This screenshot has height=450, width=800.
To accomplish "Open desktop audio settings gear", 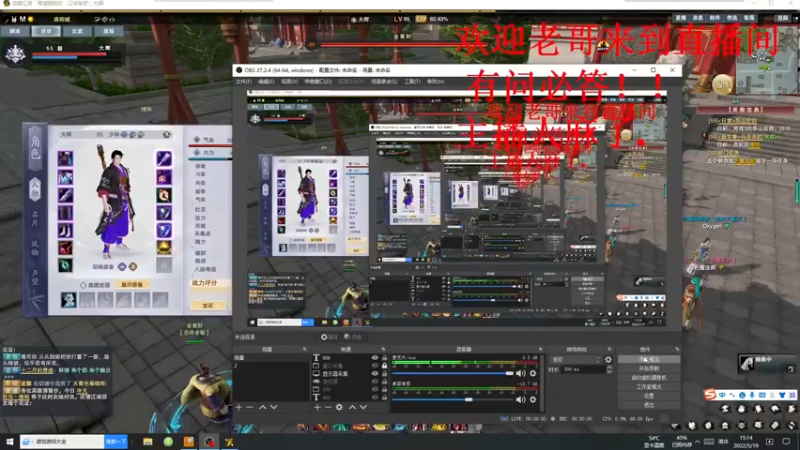I will 533,399.
